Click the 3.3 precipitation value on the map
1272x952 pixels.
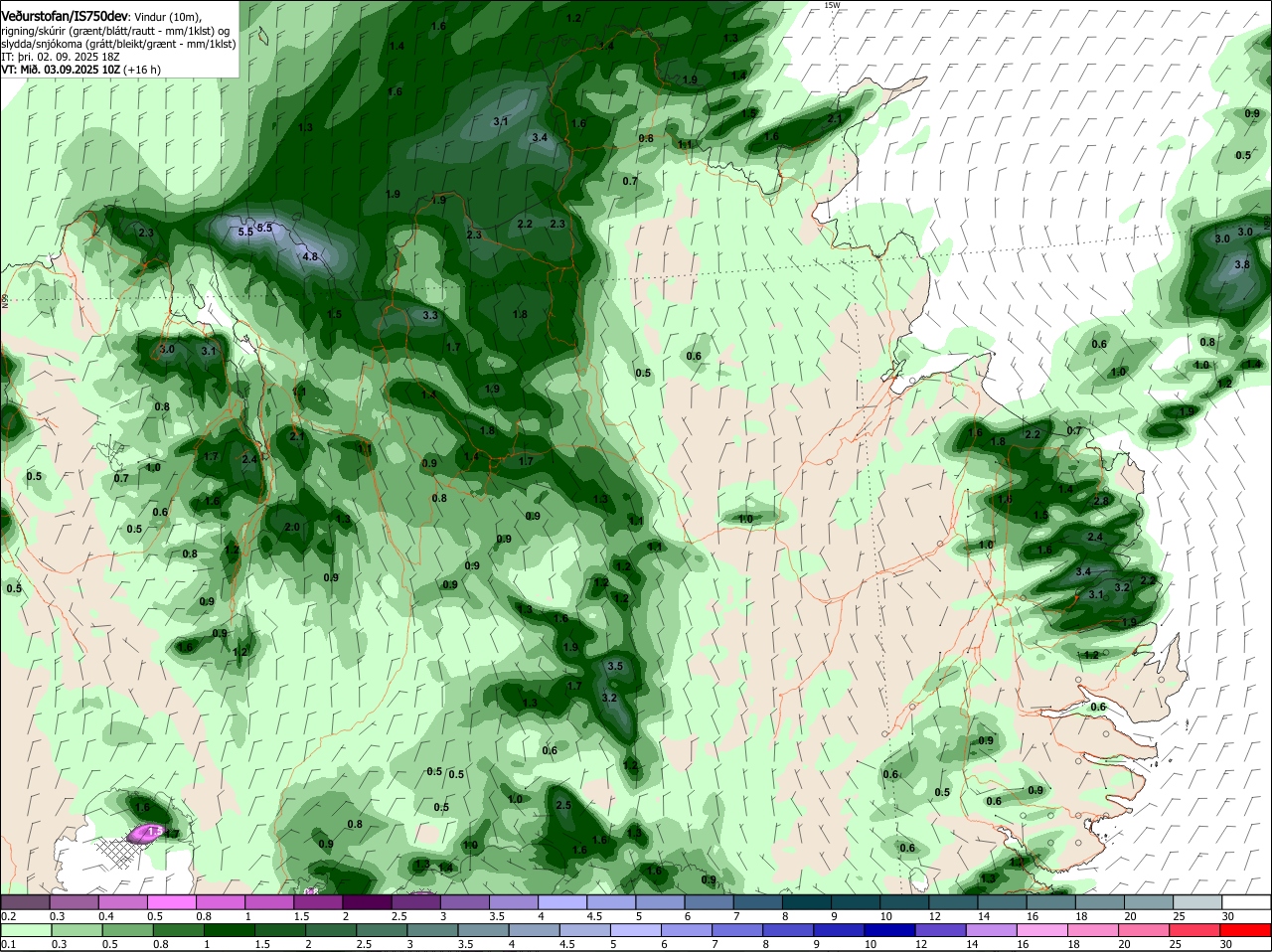(x=430, y=315)
